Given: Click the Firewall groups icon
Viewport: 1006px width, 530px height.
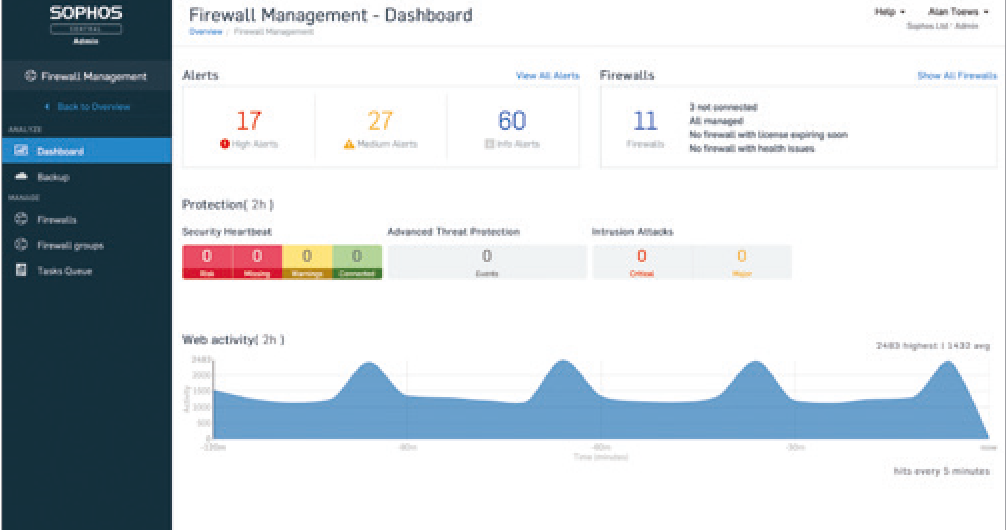Looking at the screenshot, I should tap(20, 245).
